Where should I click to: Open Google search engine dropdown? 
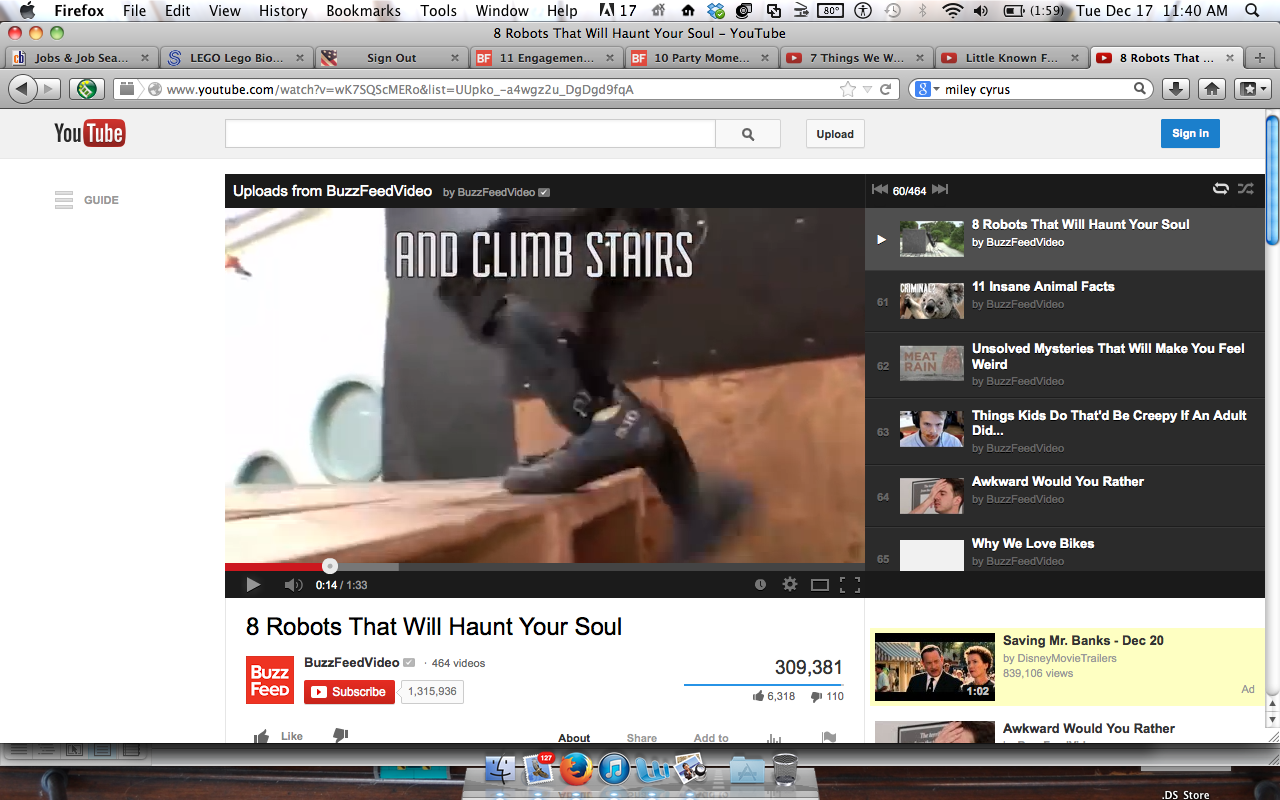[x=928, y=89]
